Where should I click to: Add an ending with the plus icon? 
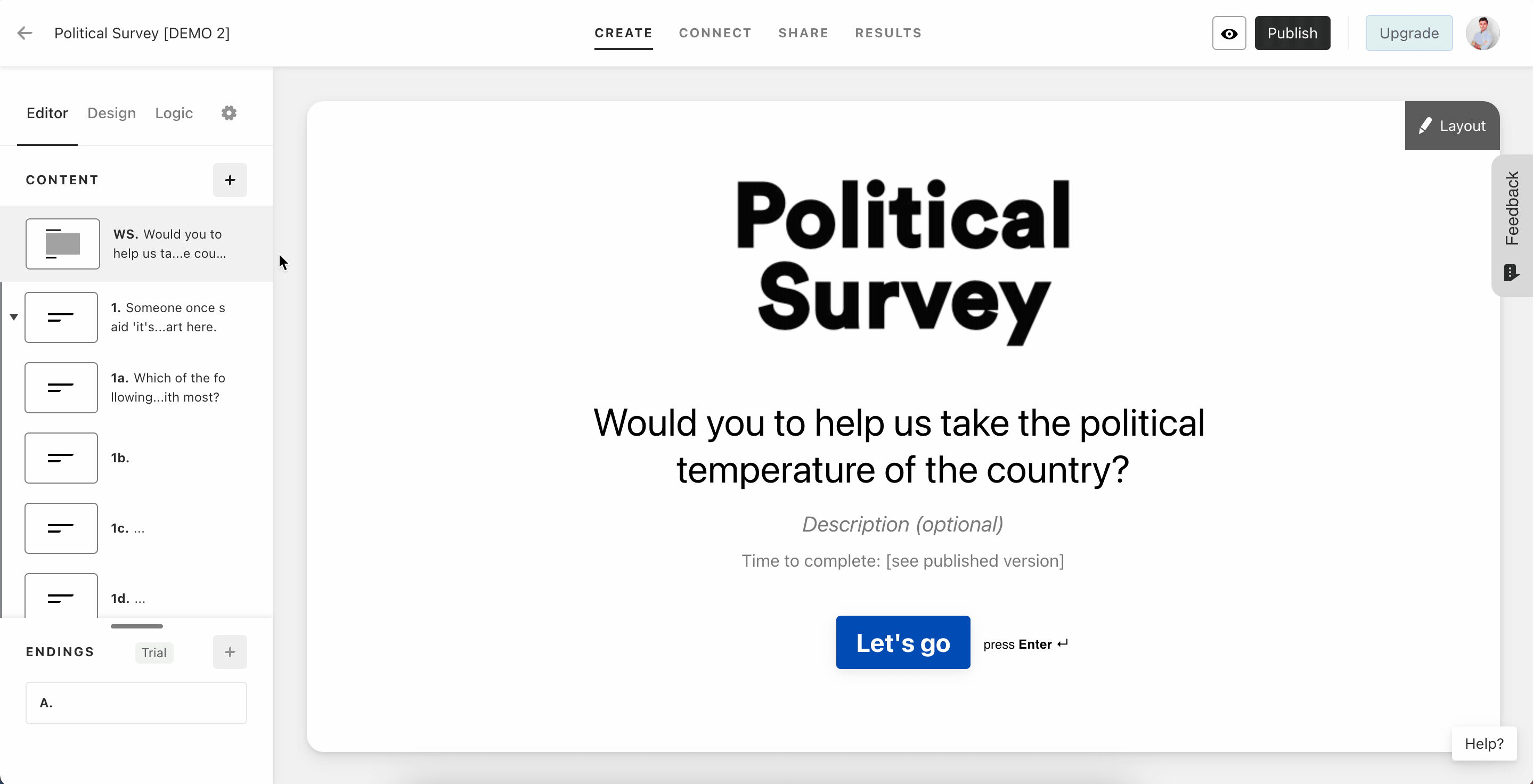(x=230, y=652)
